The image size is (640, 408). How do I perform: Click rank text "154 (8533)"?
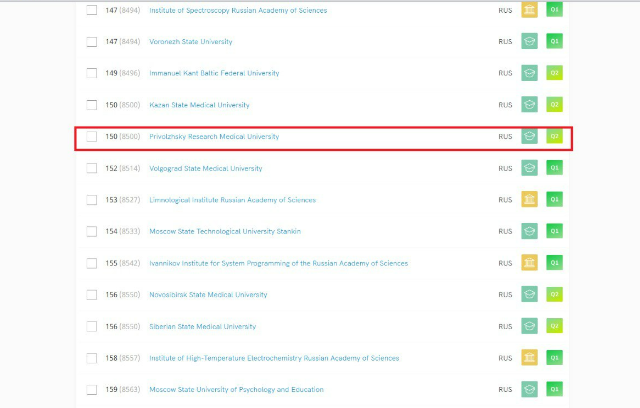(122, 231)
